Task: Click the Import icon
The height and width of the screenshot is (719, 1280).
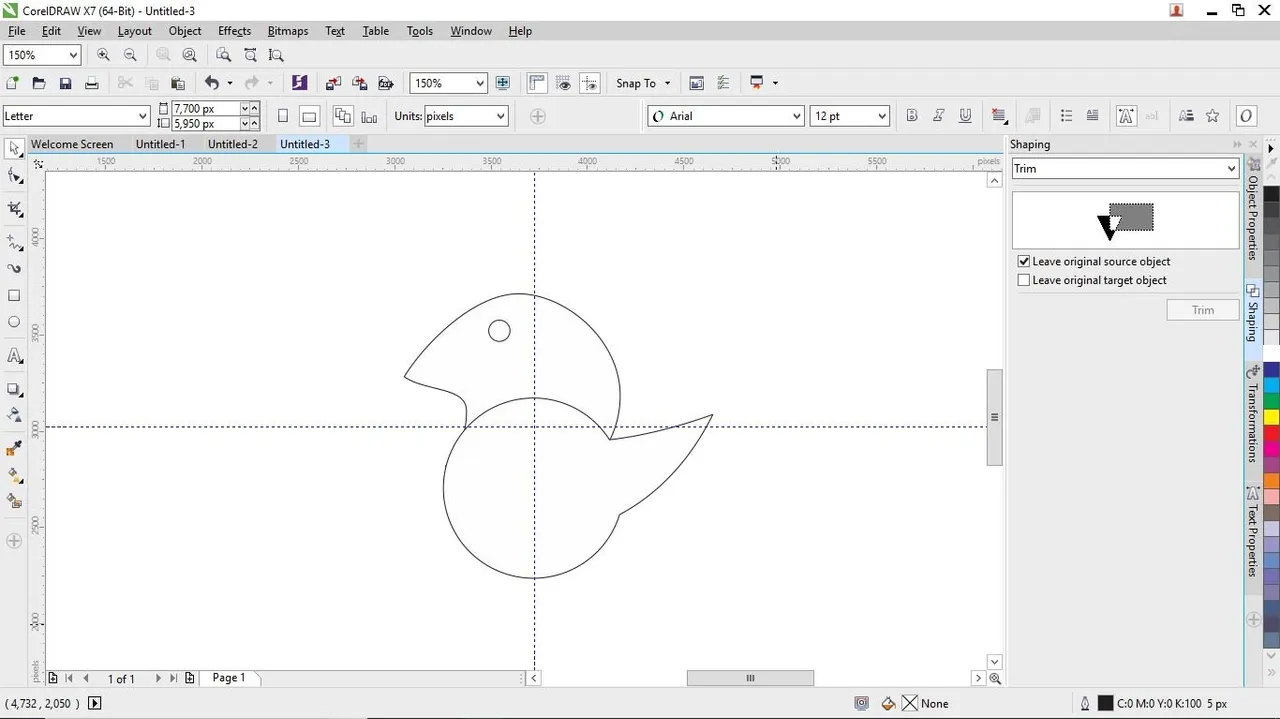Action: [333, 83]
